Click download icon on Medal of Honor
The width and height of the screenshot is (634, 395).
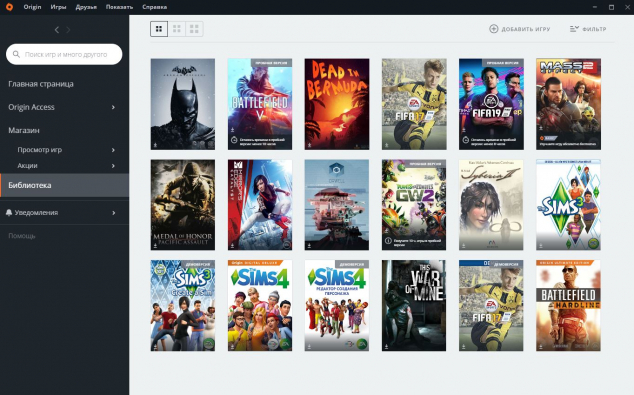click(x=155, y=245)
